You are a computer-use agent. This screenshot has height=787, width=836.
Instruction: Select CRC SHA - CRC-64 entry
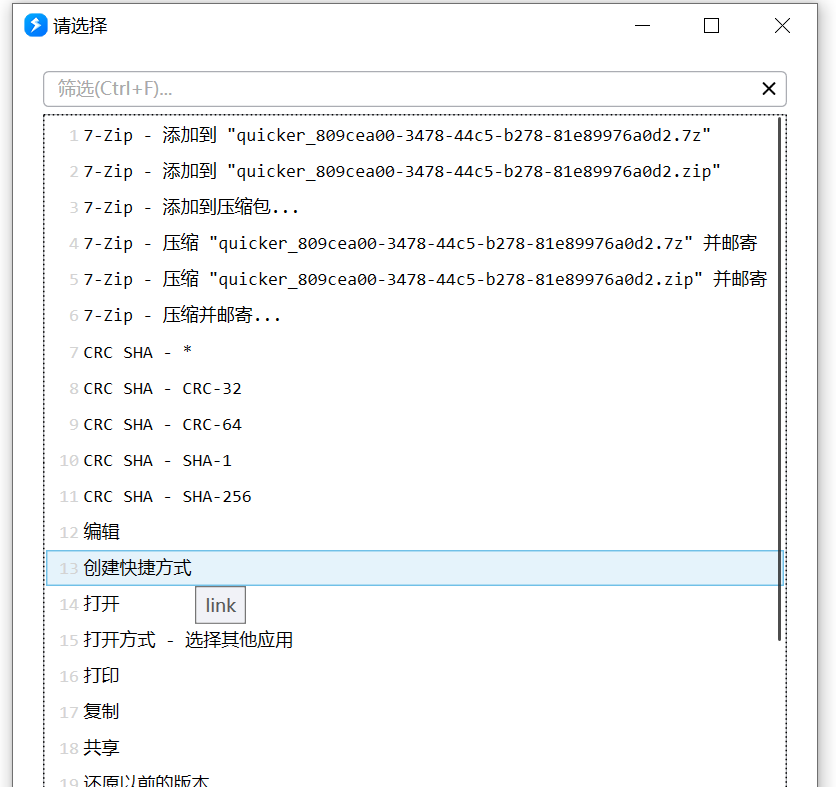[414, 424]
